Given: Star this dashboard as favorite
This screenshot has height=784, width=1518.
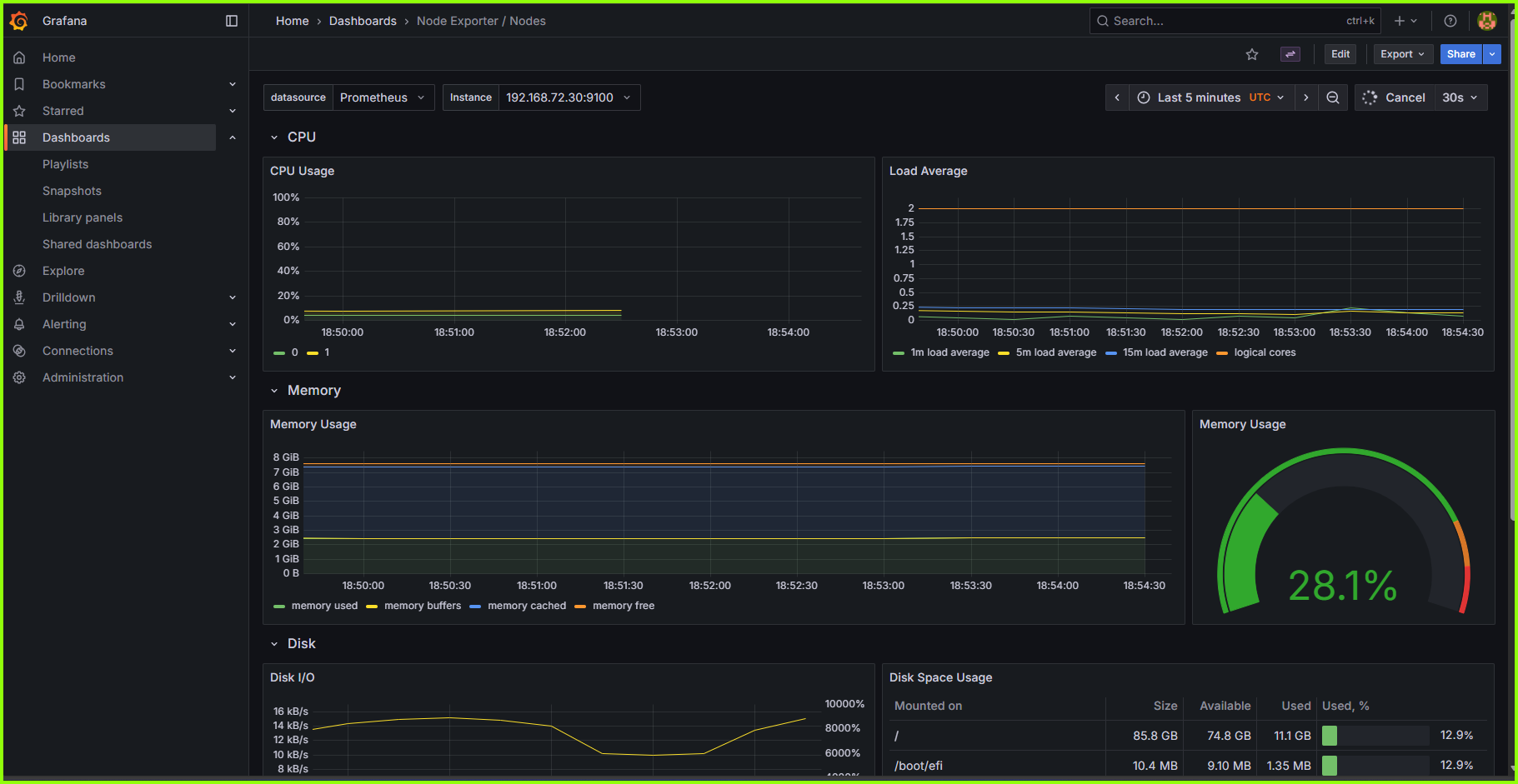Looking at the screenshot, I should (x=1252, y=53).
